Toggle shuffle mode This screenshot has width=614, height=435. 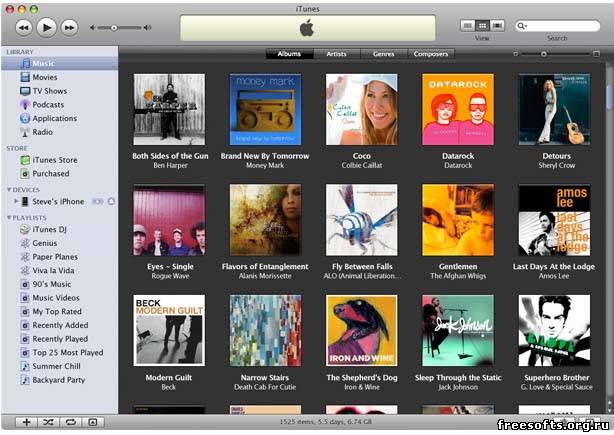coord(48,422)
